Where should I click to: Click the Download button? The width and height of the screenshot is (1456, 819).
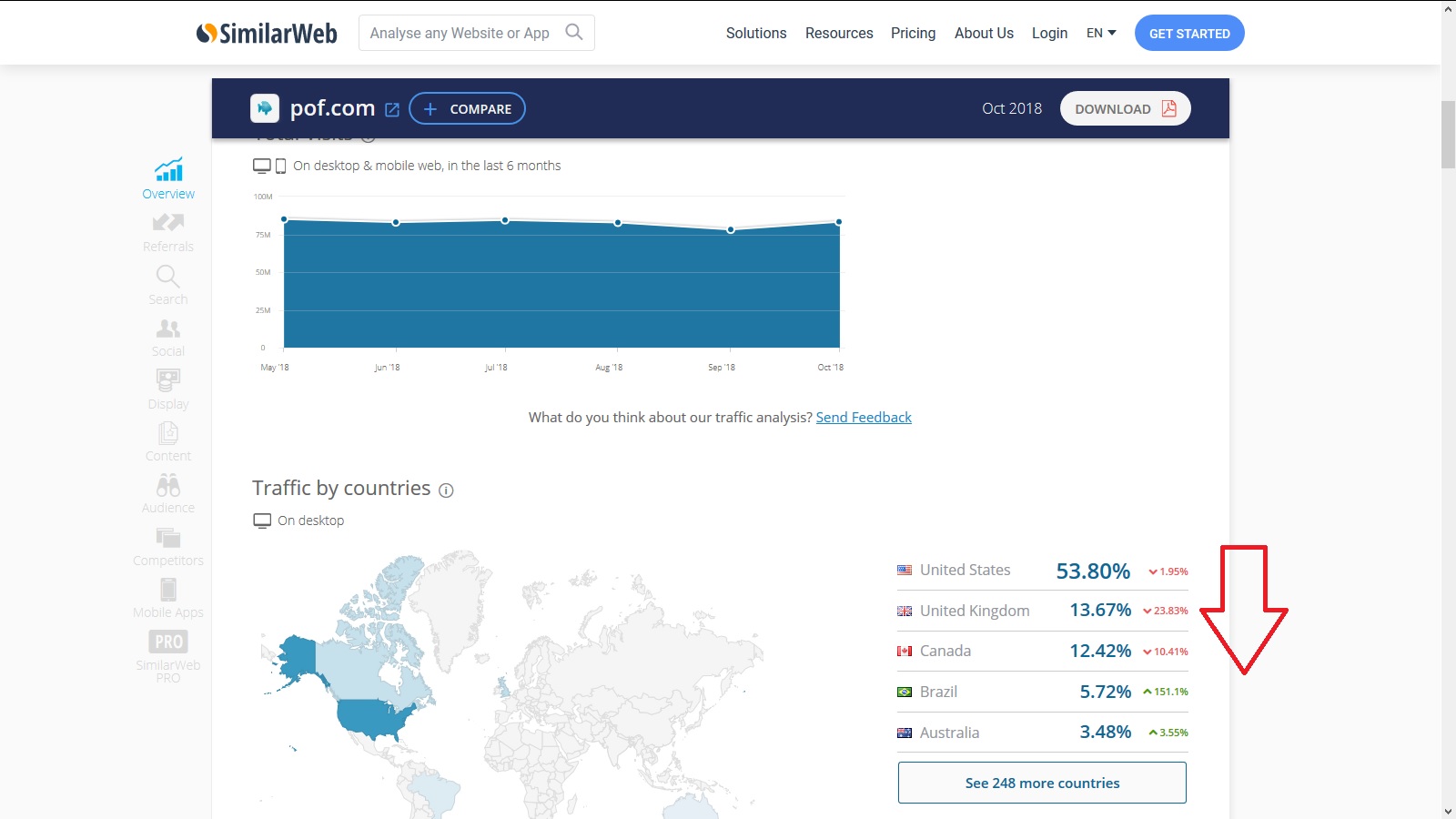point(1126,108)
